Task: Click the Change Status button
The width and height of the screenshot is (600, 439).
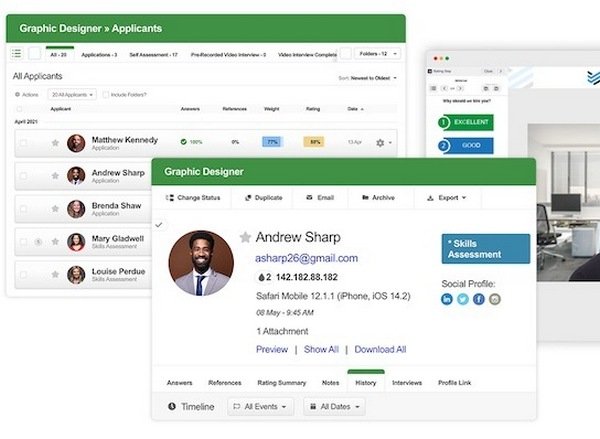Action: click(x=192, y=198)
